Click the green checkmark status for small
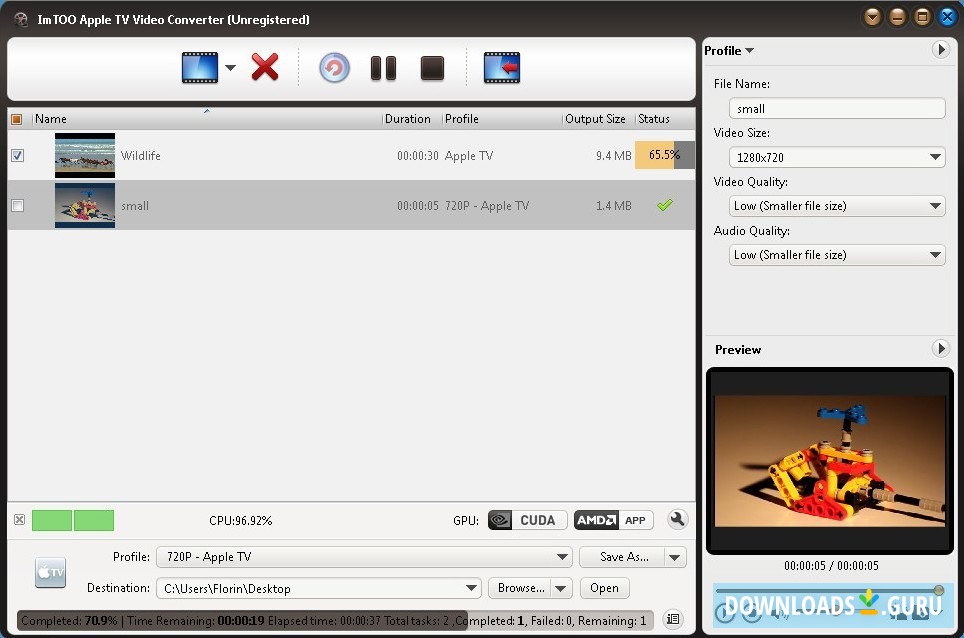Screen dimensions: 964x638 pyautogui.click(x=665, y=205)
